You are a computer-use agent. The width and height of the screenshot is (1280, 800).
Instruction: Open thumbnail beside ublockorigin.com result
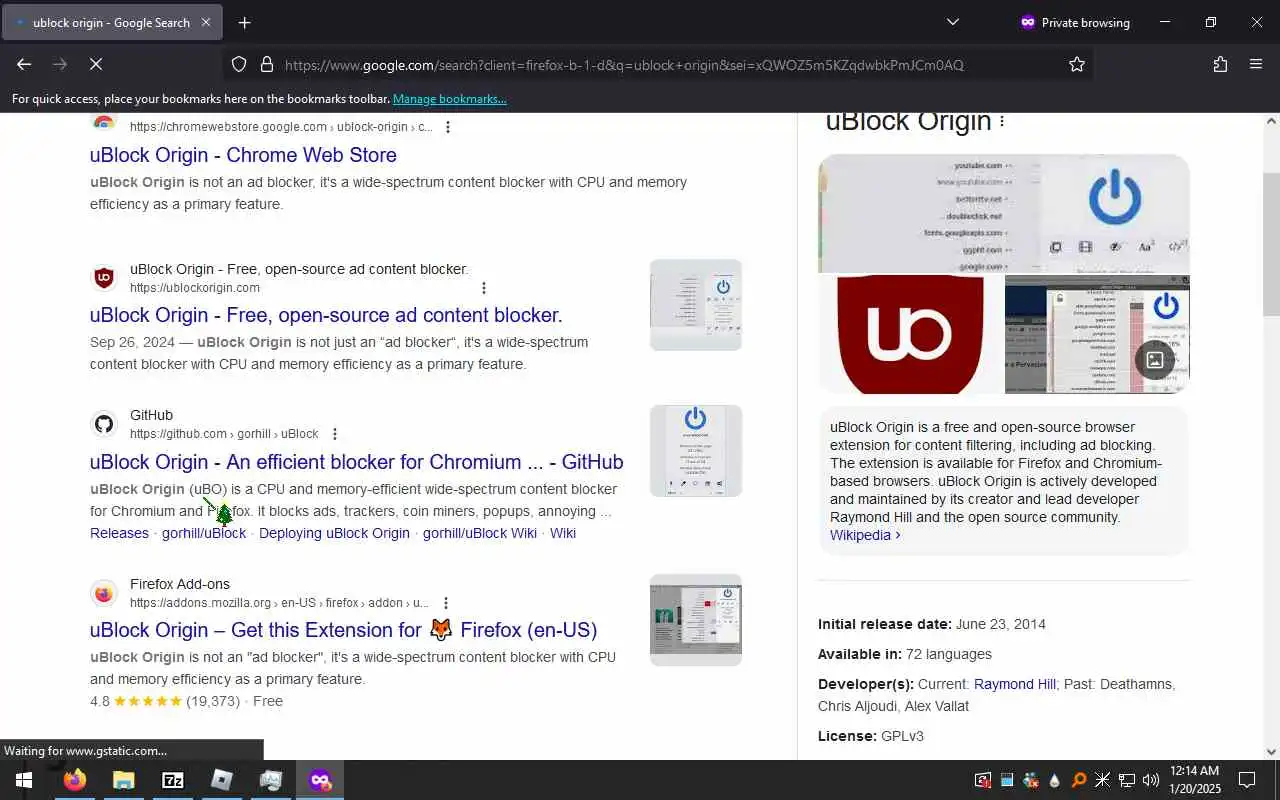(696, 305)
